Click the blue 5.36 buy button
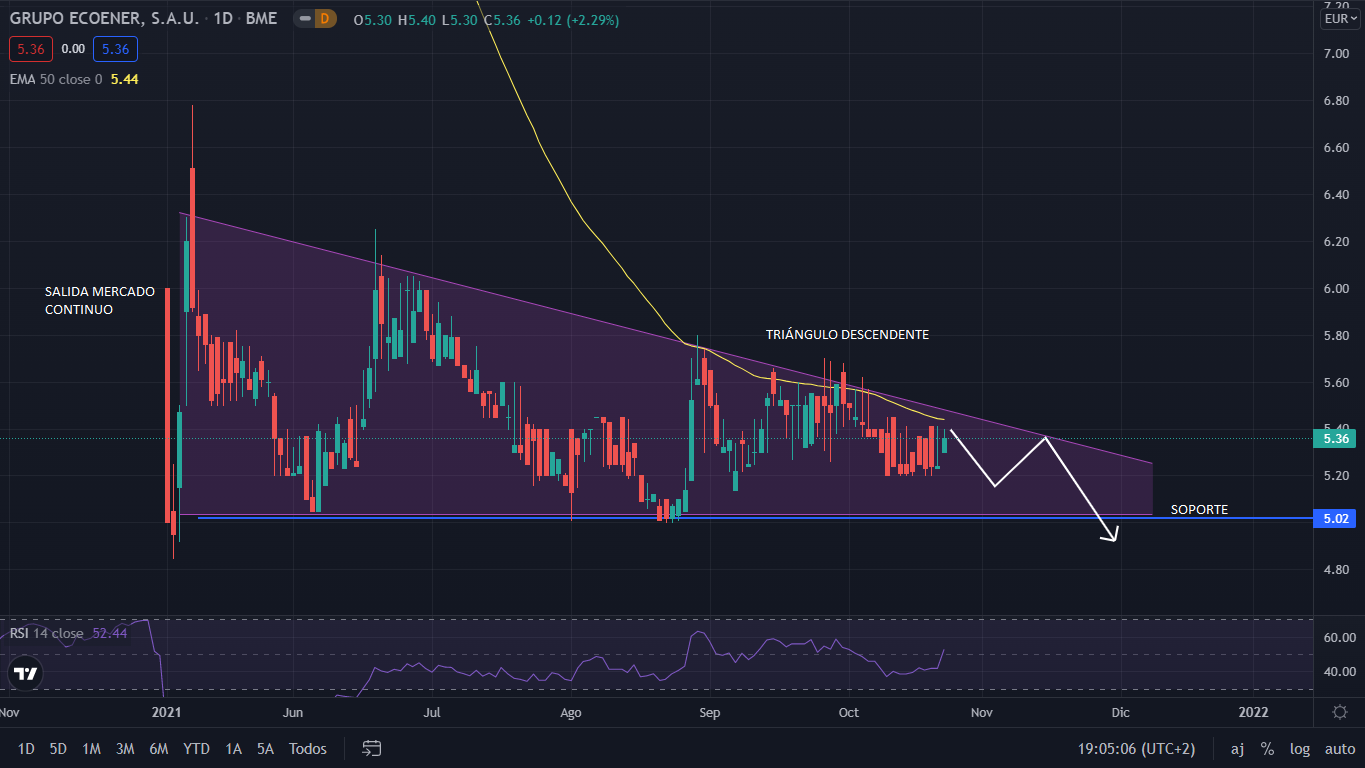 click(115, 49)
